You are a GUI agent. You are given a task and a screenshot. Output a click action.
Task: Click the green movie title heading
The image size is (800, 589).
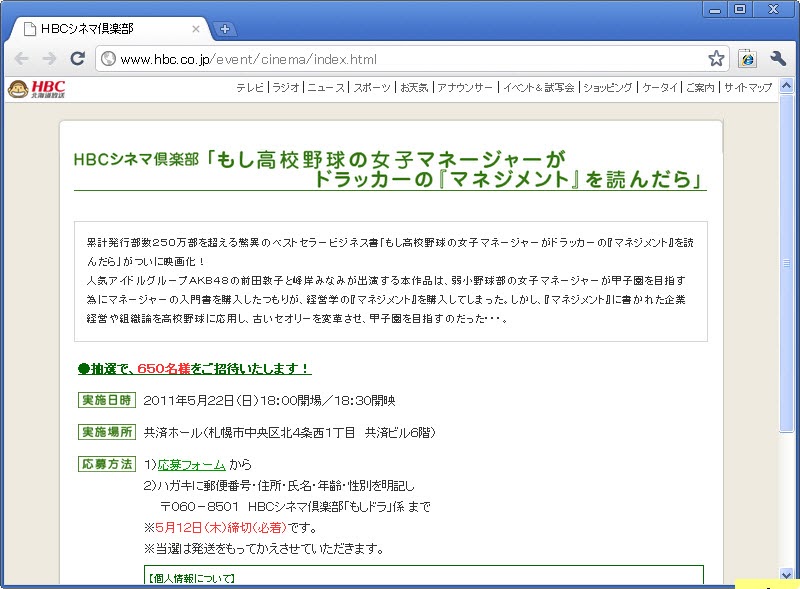(x=390, y=169)
